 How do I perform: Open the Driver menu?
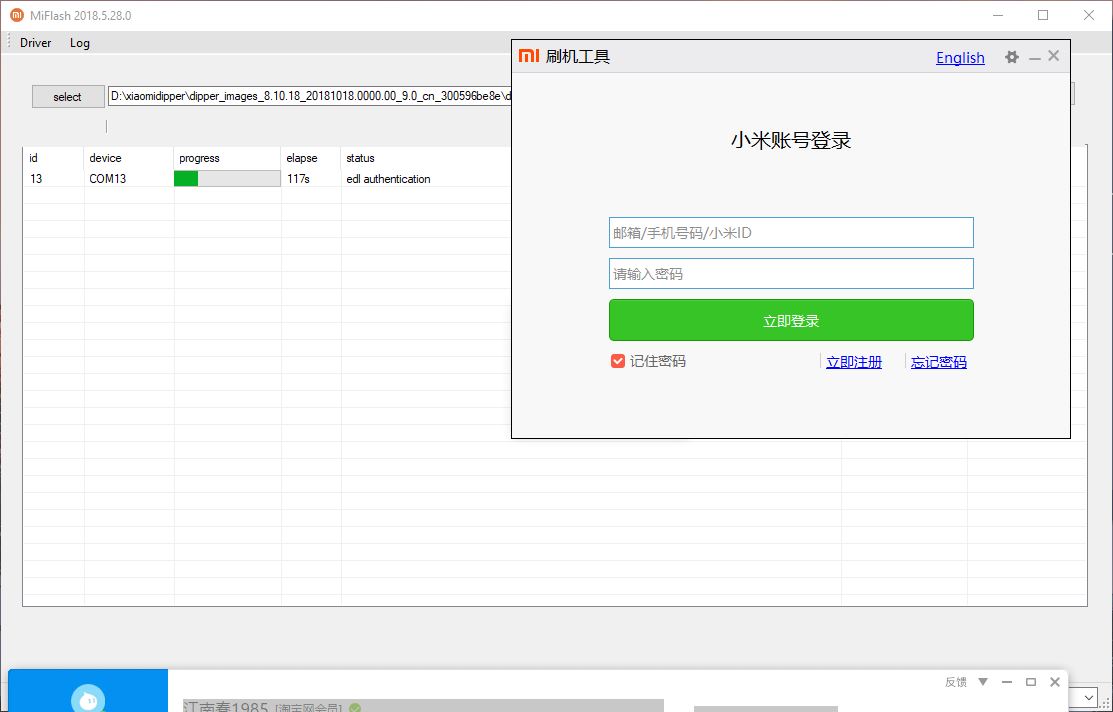(x=35, y=43)
